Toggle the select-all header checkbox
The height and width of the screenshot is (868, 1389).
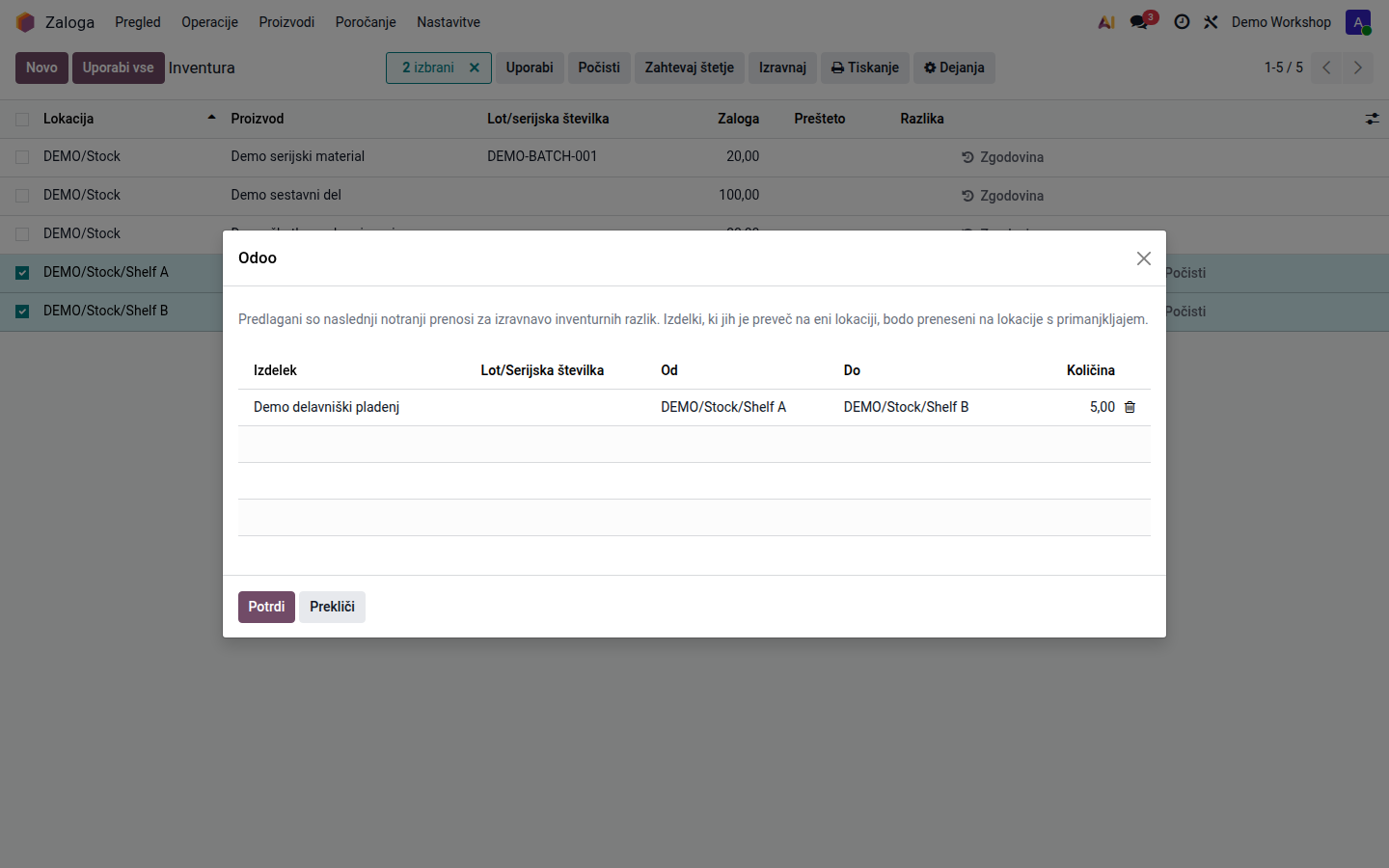(x=22, y=120)
